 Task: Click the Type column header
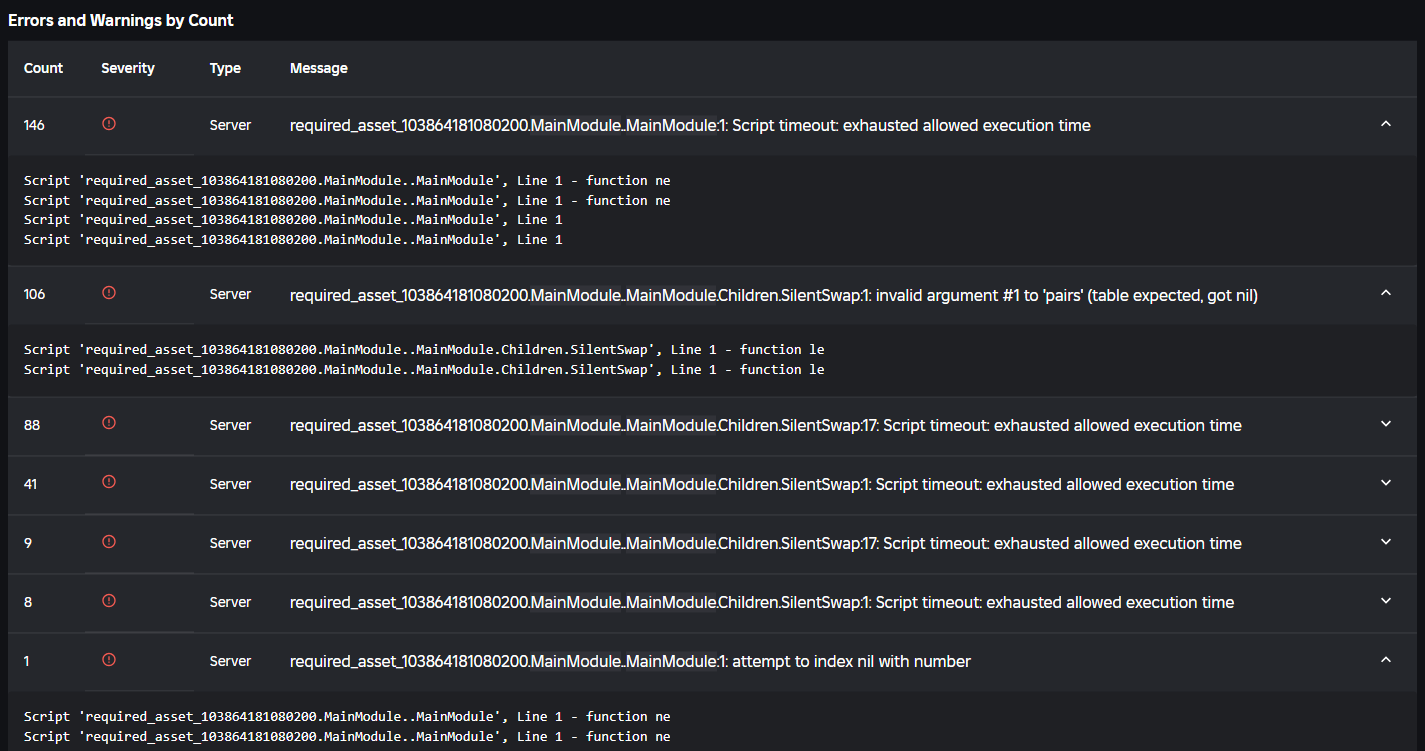225,68
